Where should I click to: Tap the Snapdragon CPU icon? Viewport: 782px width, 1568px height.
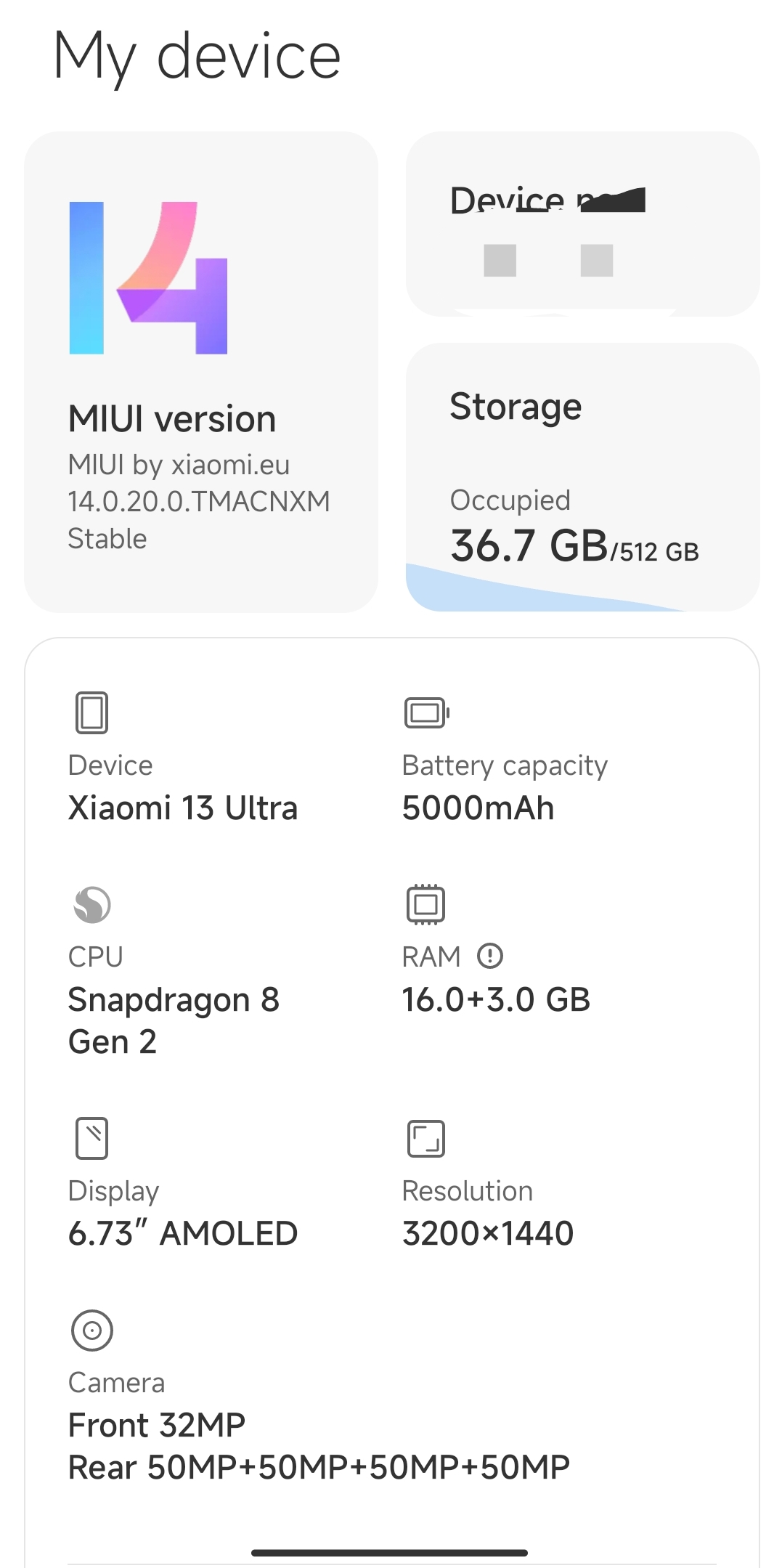pyautogui.click(x=92, y=904)
